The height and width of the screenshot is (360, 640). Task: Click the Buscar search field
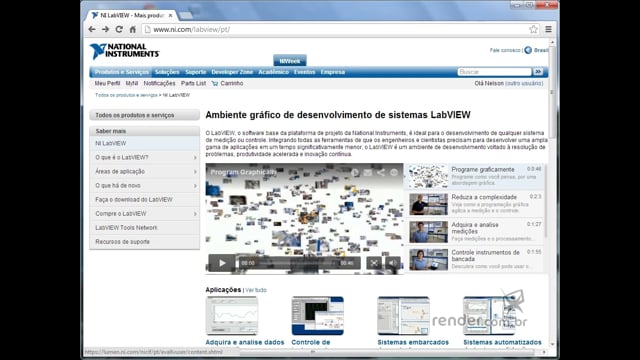click(x=494, y=72)
